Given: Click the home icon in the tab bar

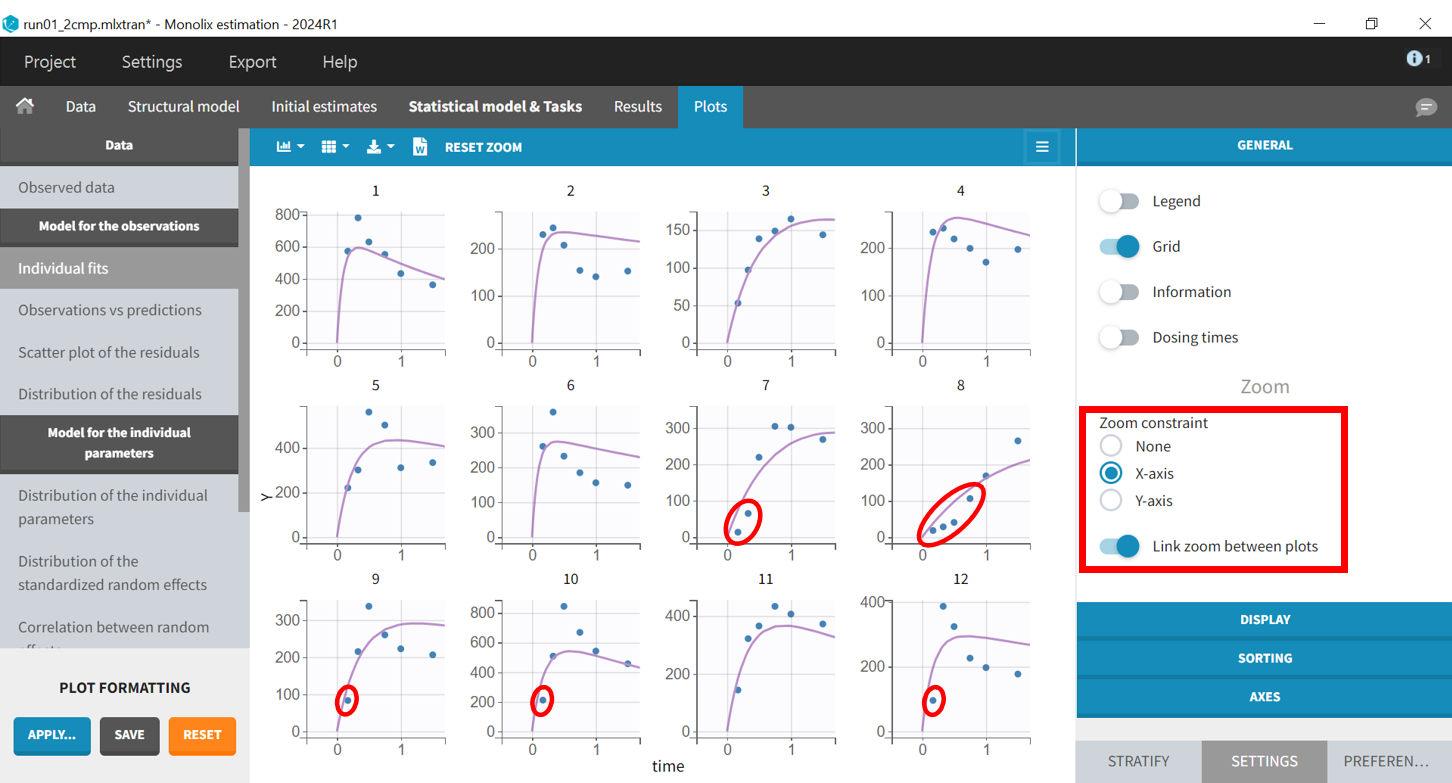Looking at the screenshot, I should click(25, 106).
